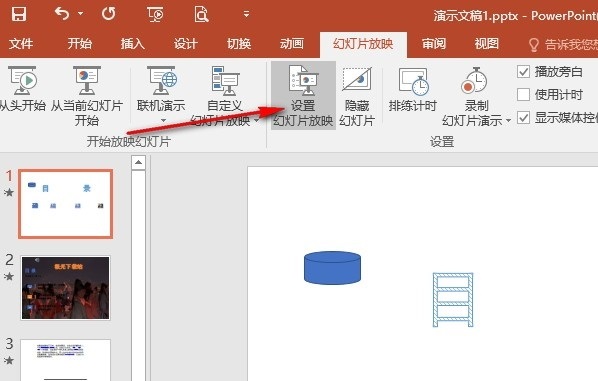Undo the last action
The height and width of the screenshot is (381, 598).
[x=62, y=14]
